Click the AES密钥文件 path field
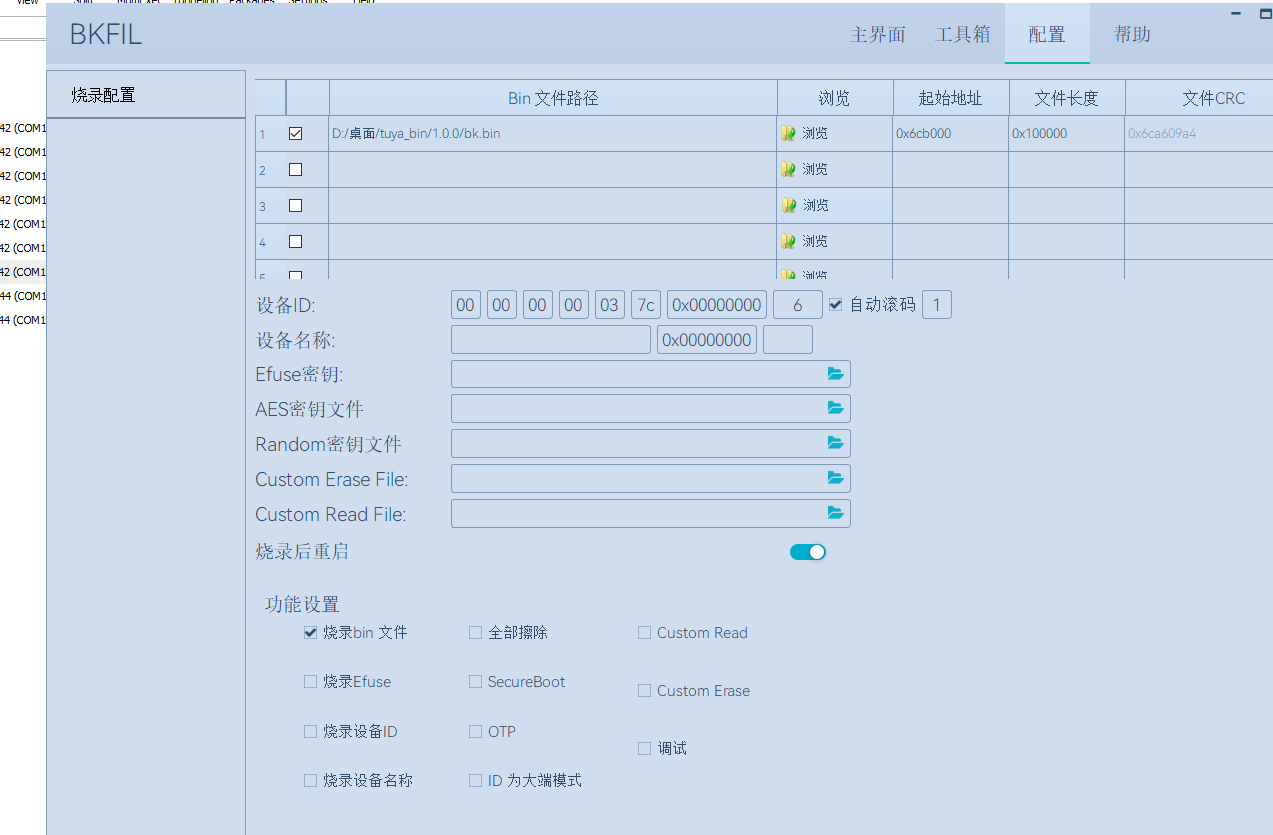The height and width of the screenshot is (835, 1273). coord(651,408)
